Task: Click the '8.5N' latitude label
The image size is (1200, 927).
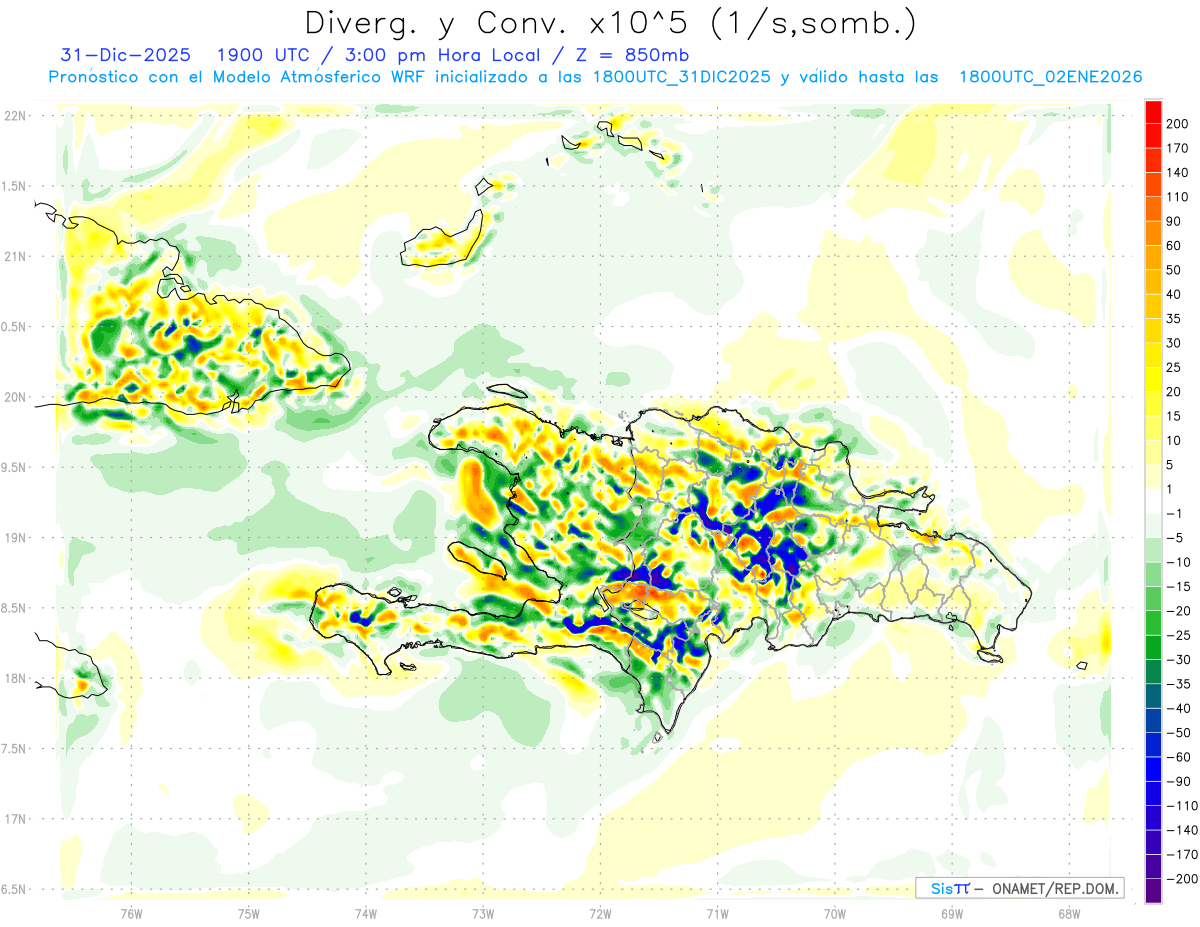Action: tap(15, 608)
